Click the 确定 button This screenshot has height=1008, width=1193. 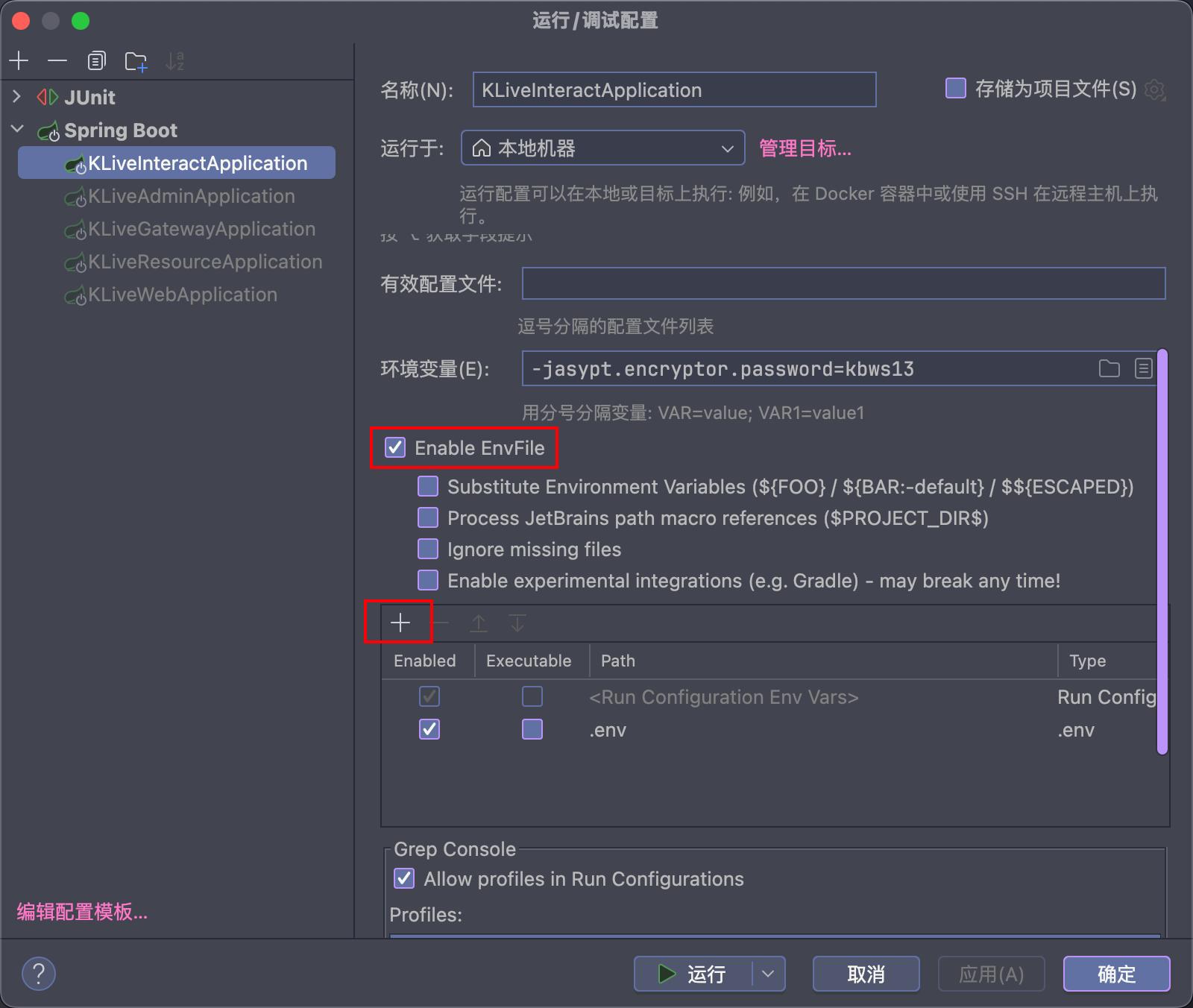point(1116,974)
